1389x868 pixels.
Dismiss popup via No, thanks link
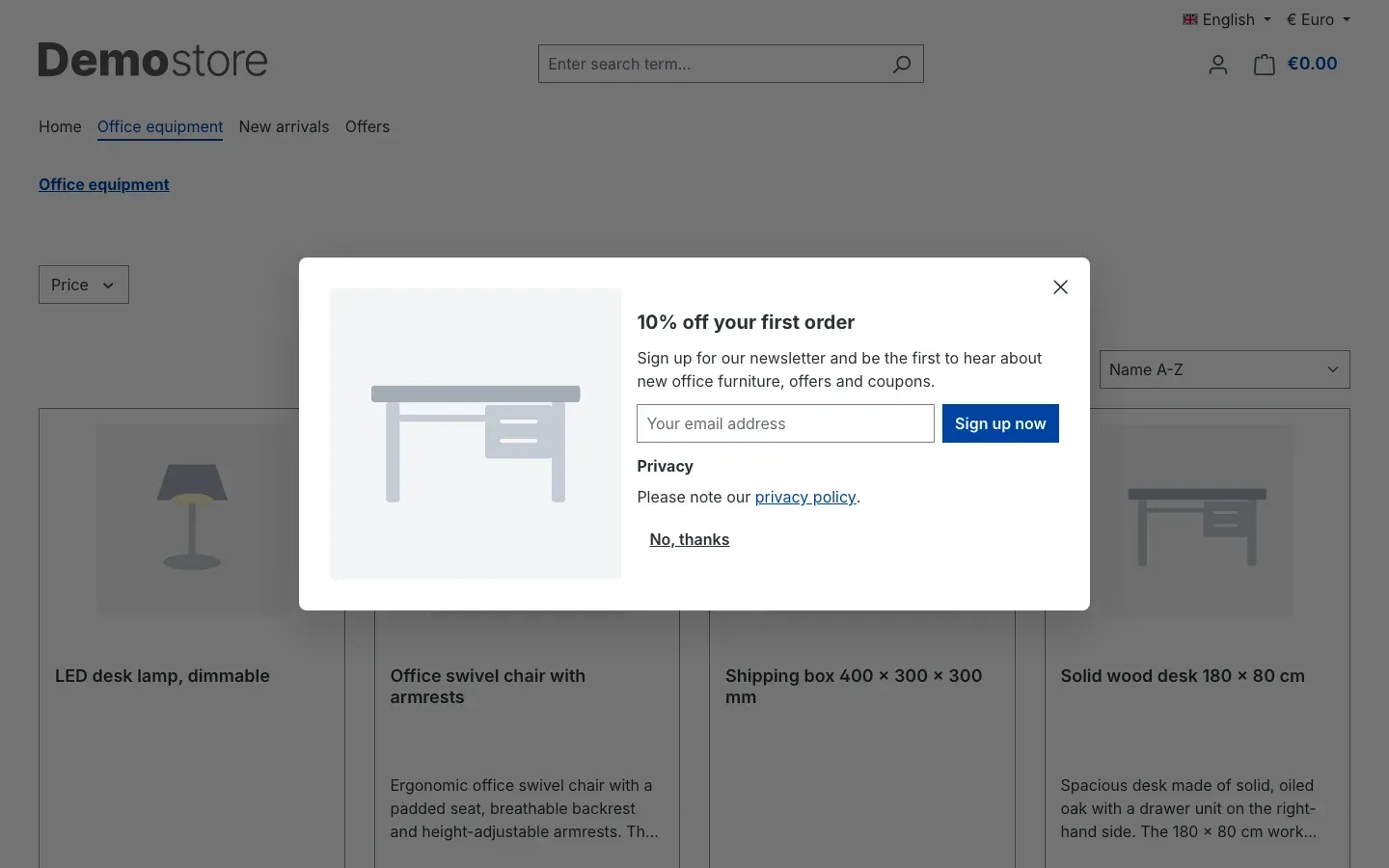point(690,540)
